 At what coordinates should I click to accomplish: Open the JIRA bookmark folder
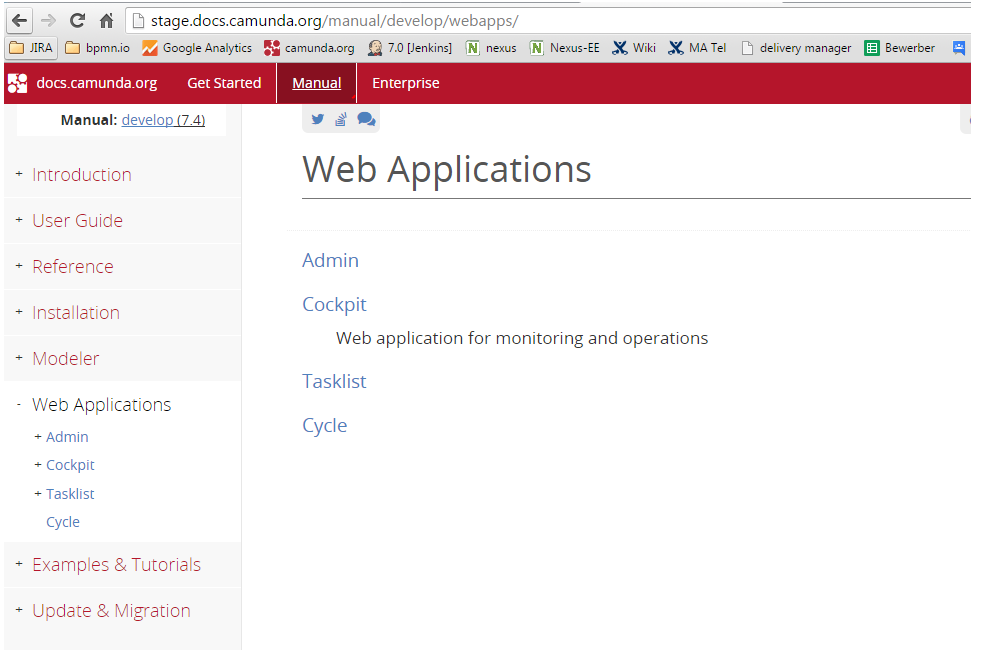coord(31,48)
